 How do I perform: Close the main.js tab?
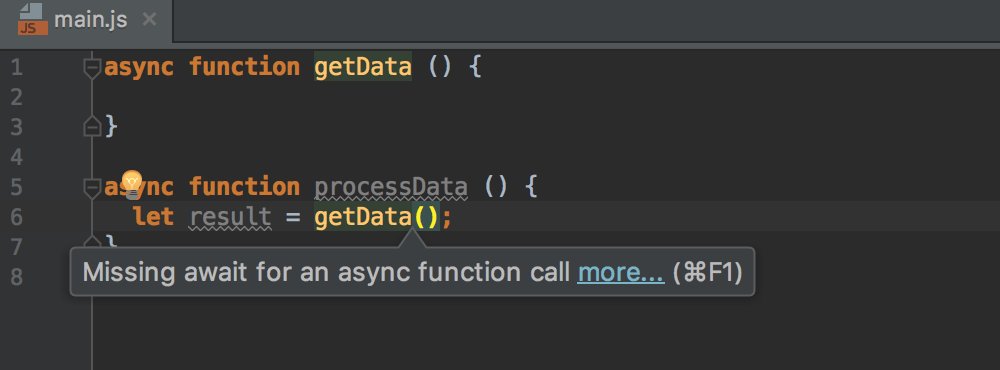149,20
